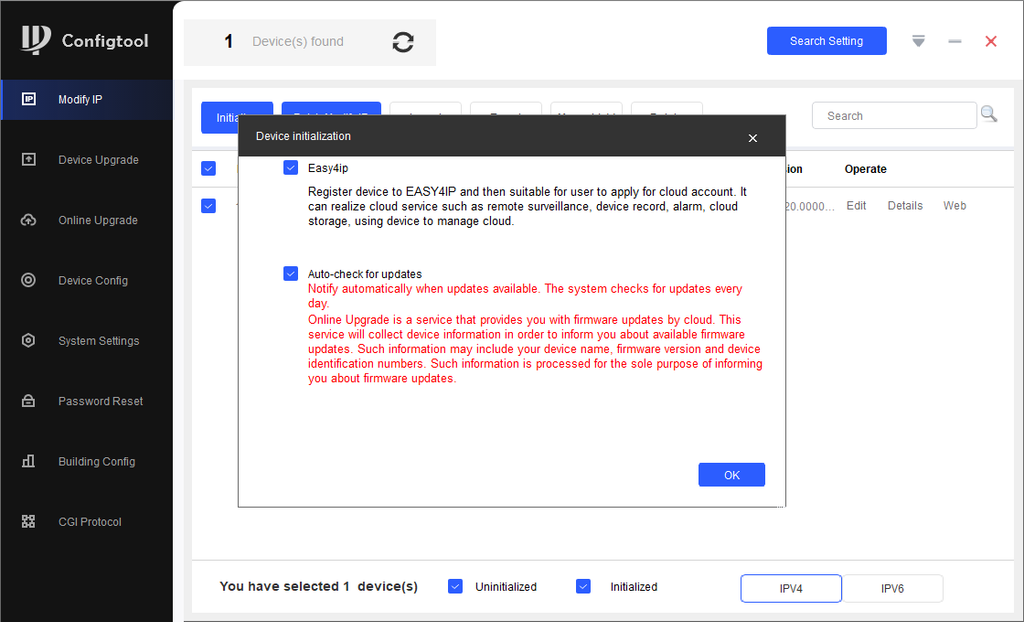Open the device Details link
This screenshot has height=622, width=1024.
tap(905, 206)
